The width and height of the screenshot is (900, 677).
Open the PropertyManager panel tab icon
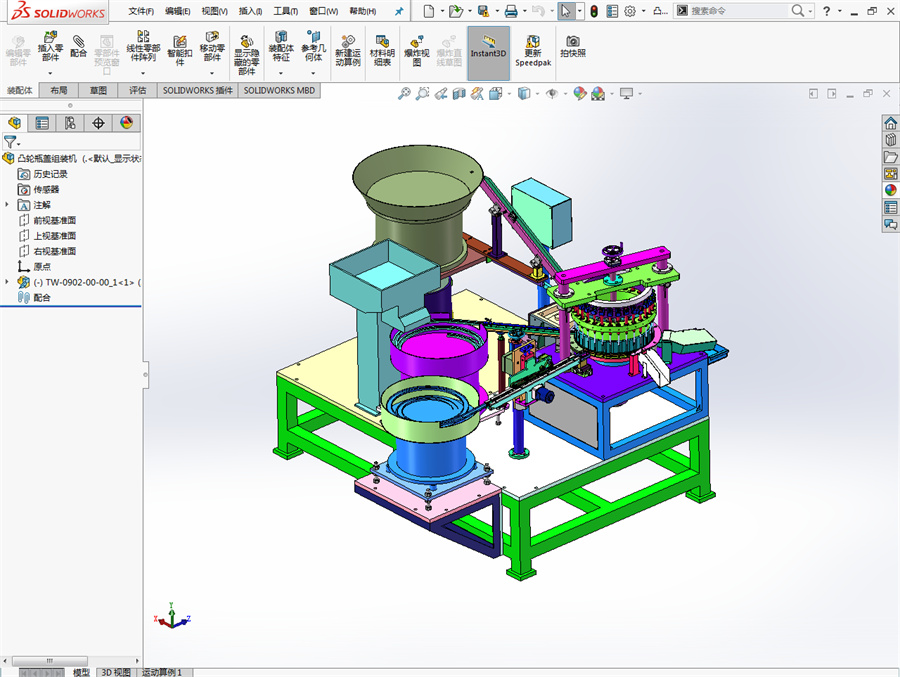[42, 123]
